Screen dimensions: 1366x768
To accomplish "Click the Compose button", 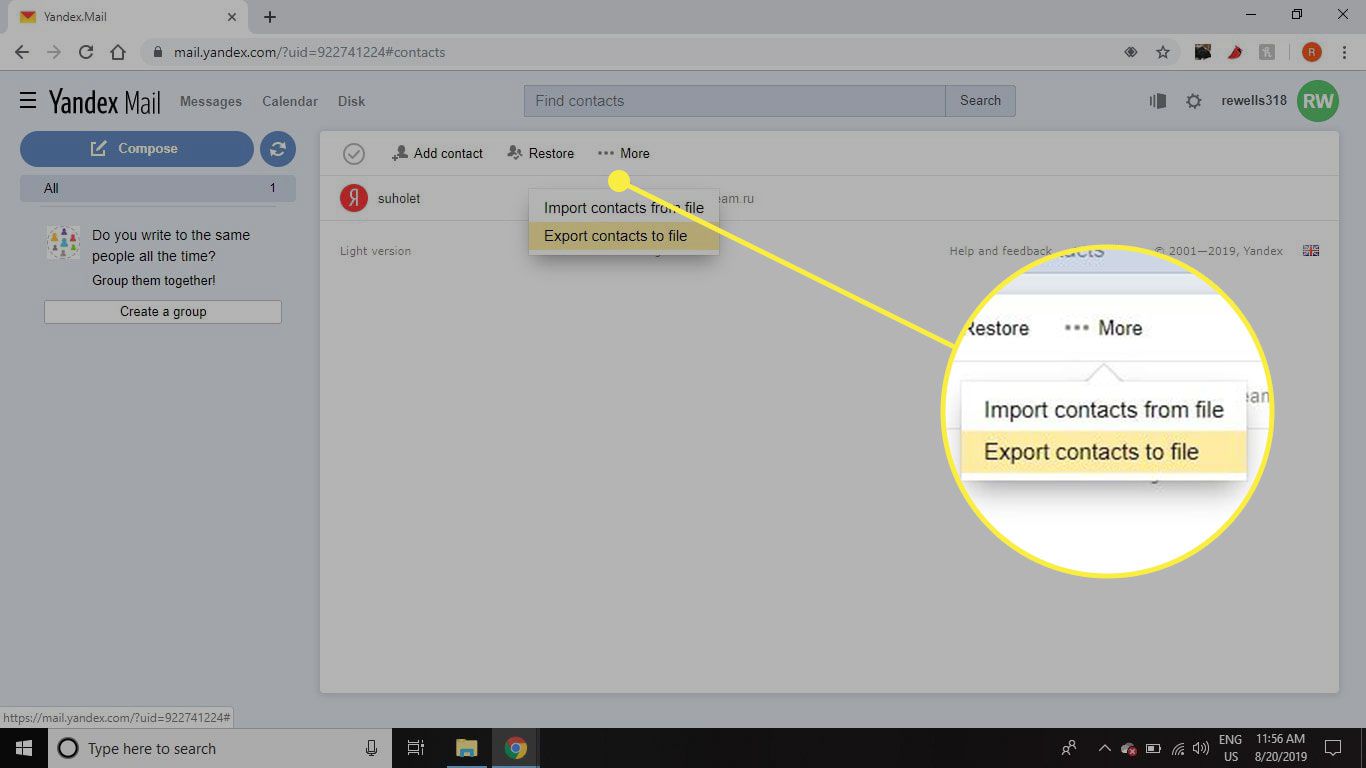I will (137, 149).
